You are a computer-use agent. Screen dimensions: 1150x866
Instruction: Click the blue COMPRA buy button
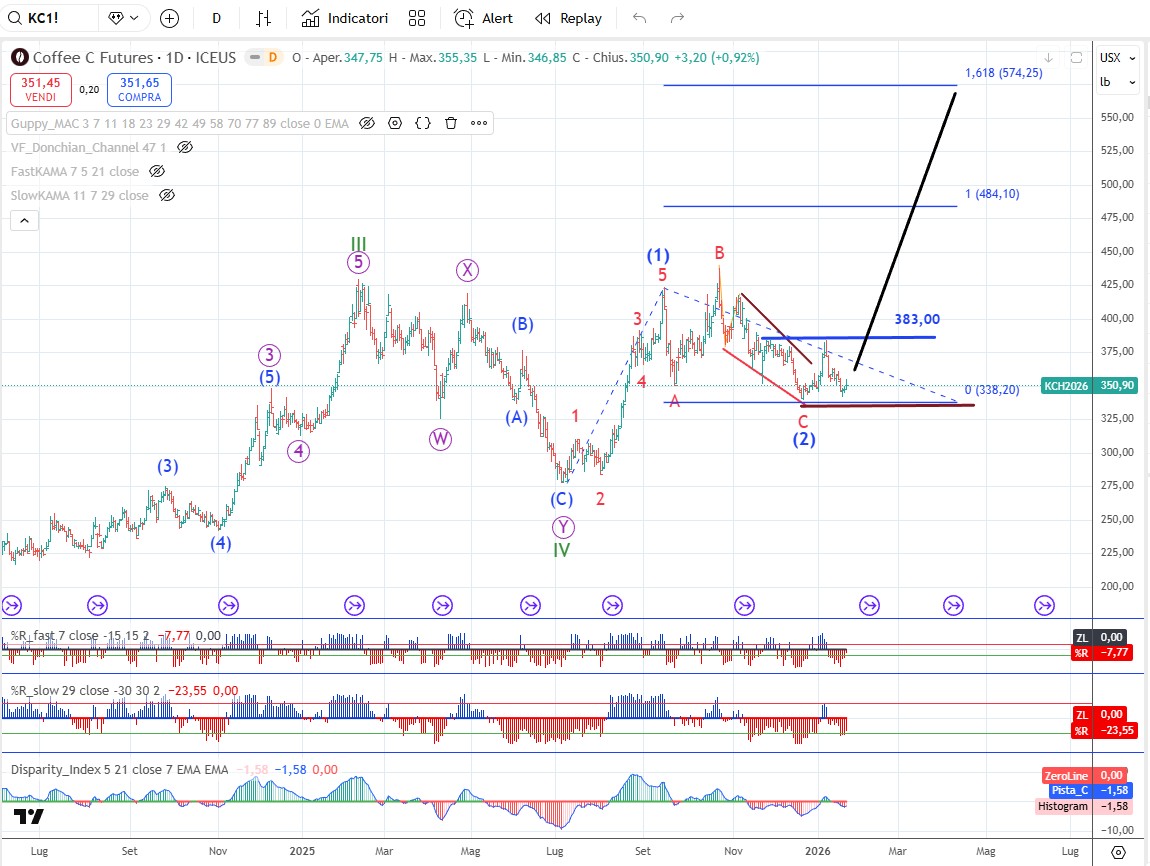click(x=139, y=90)
